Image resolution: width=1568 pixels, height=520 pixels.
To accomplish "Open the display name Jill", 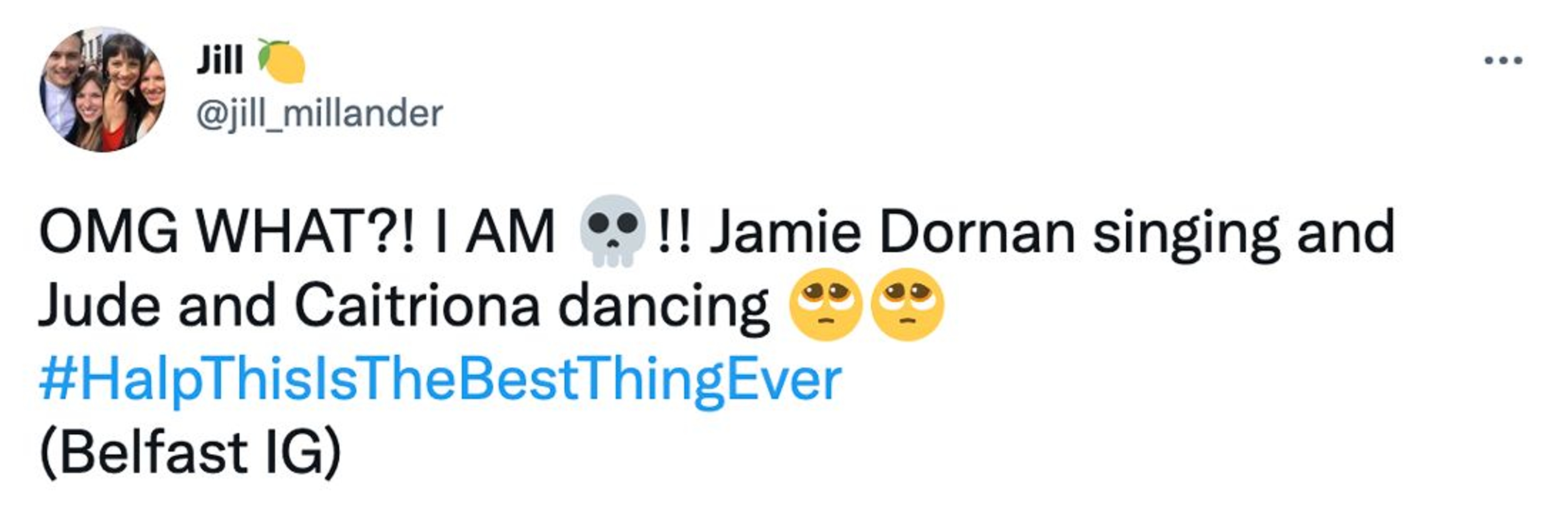I will click(x=219, y=61).
